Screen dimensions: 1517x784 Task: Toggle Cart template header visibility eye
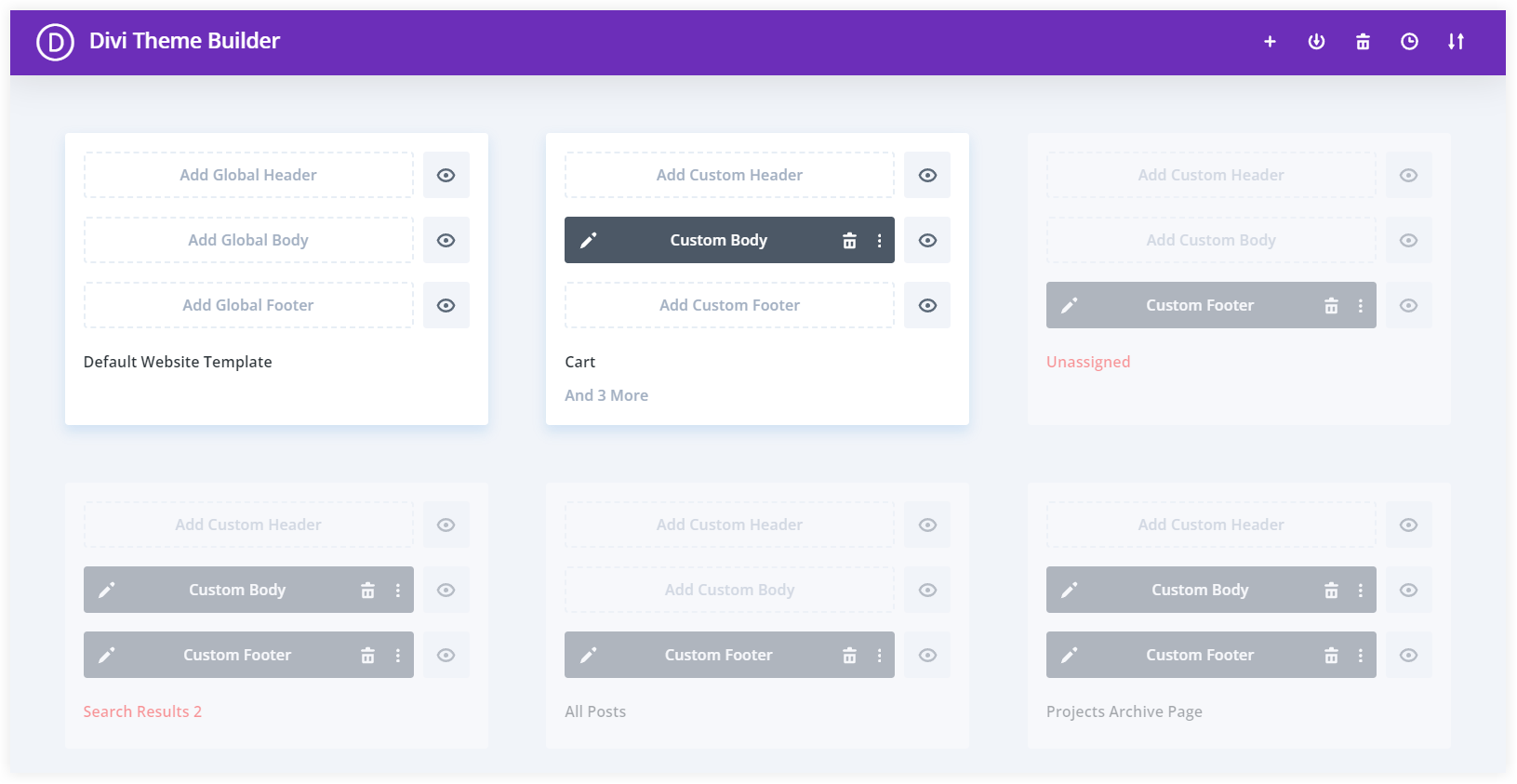pyautogui.click(x=927, y=175)
